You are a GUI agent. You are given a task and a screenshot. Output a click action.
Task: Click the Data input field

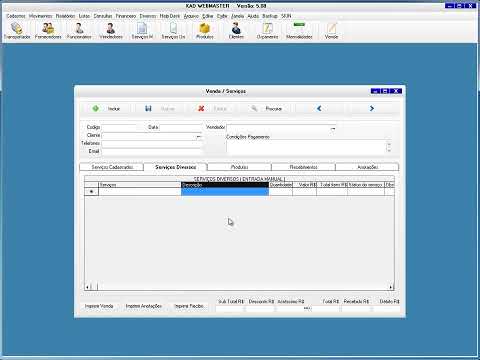(x=181, y=127)
